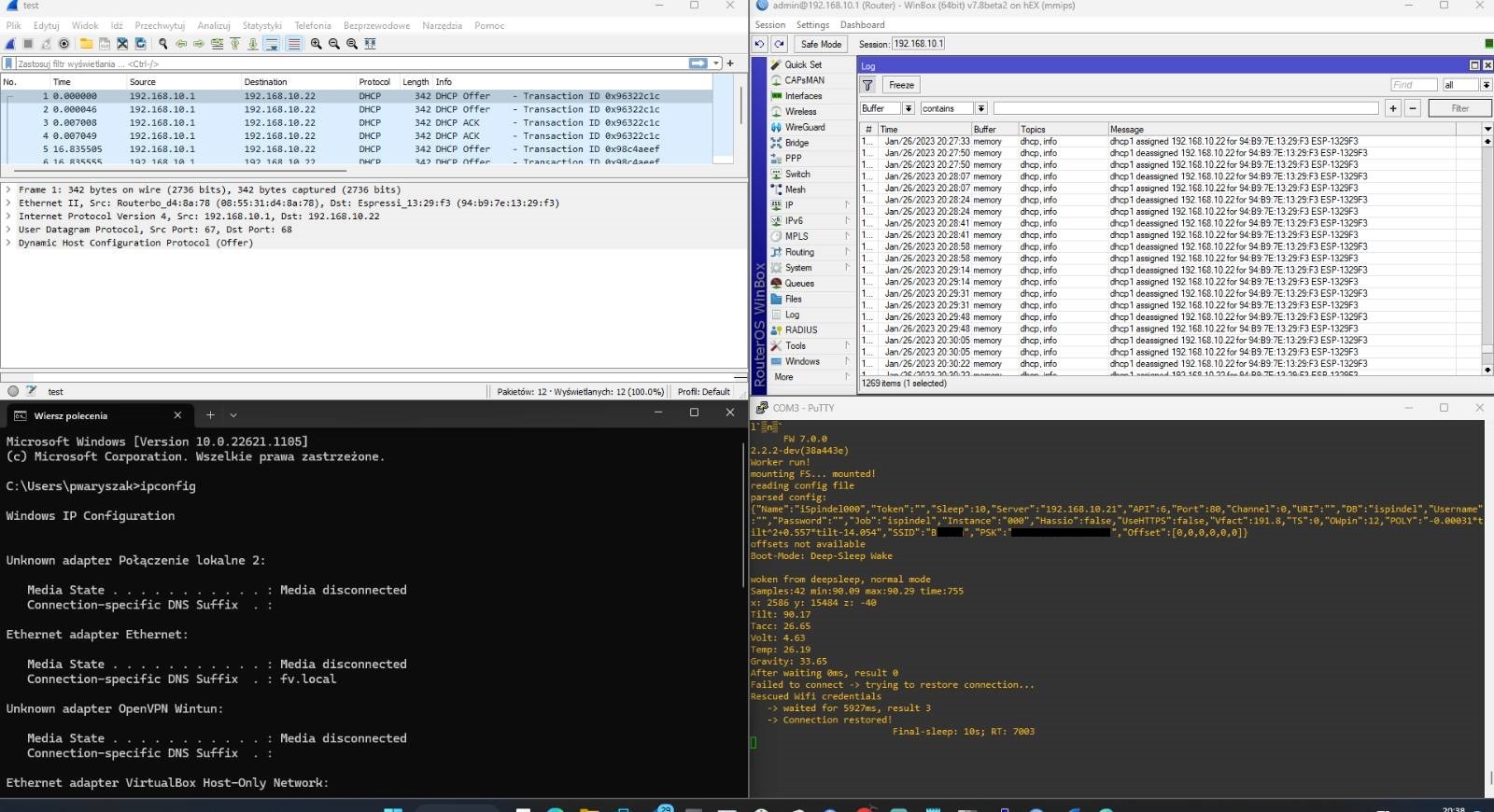
Task: Click the Wireshark packet list scrollbar
Action: (x=741, y=105)
